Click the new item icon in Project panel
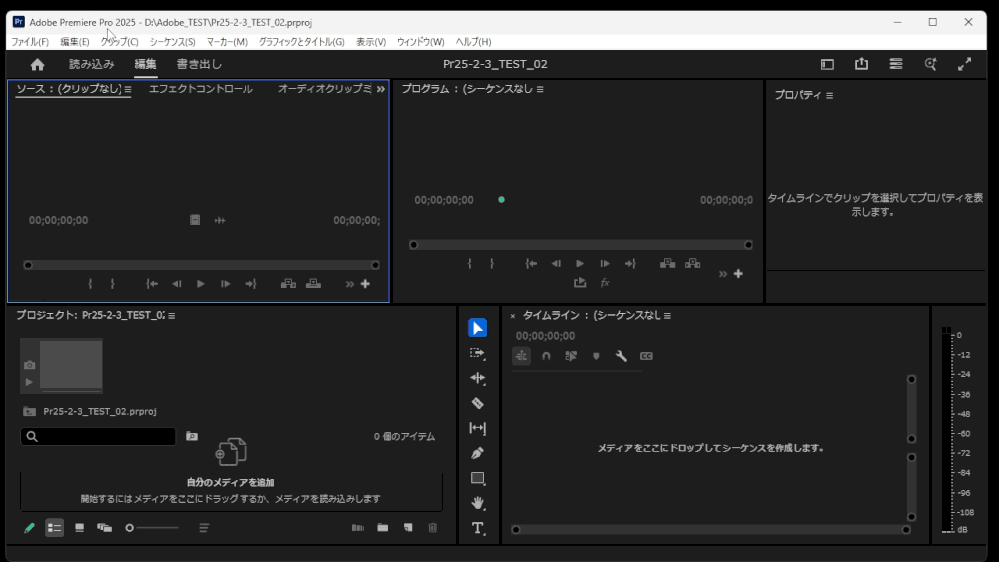 (408, 528)
